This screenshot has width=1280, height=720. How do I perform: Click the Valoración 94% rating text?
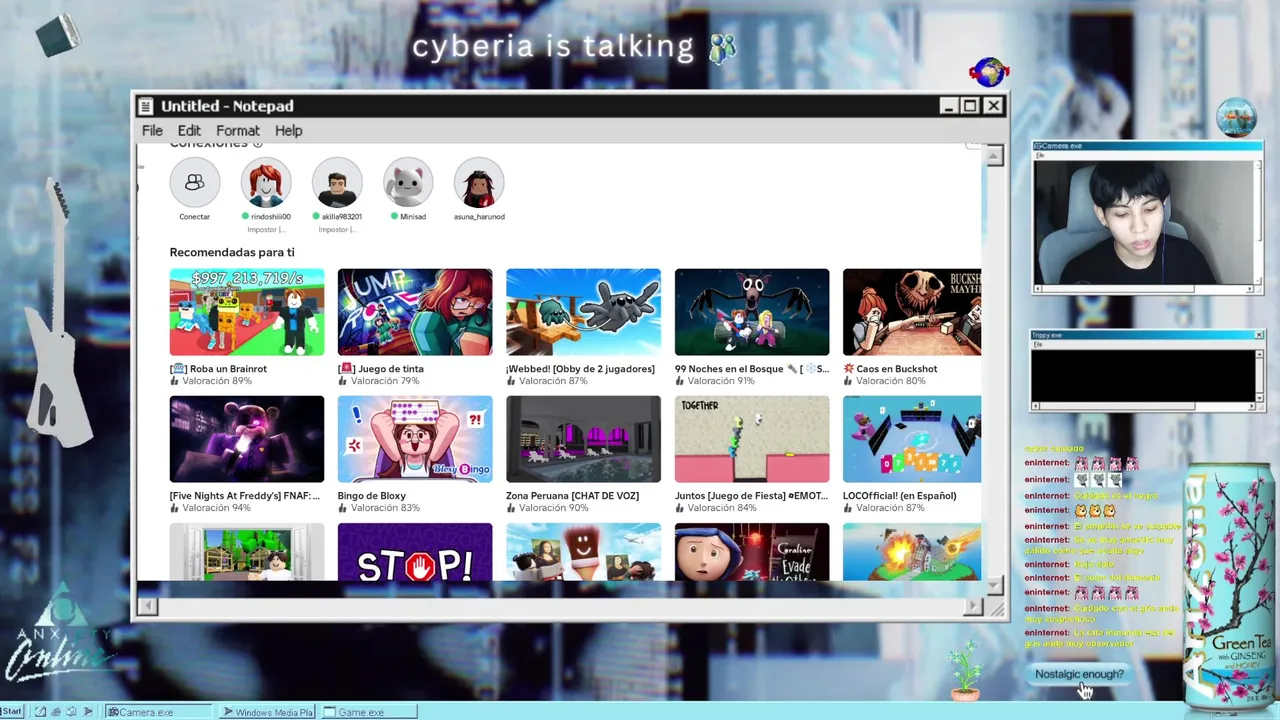coord(216,508)
